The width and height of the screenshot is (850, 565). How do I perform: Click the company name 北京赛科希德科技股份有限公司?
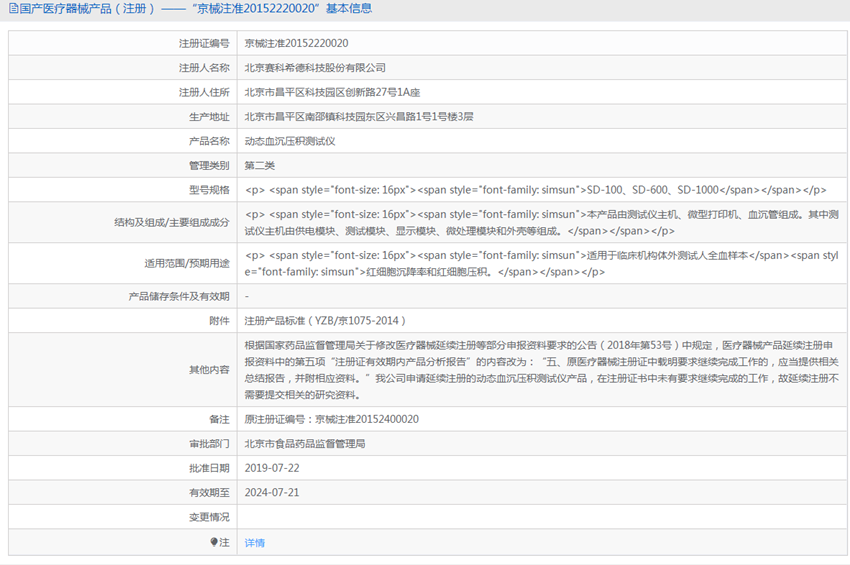[315, 68]
